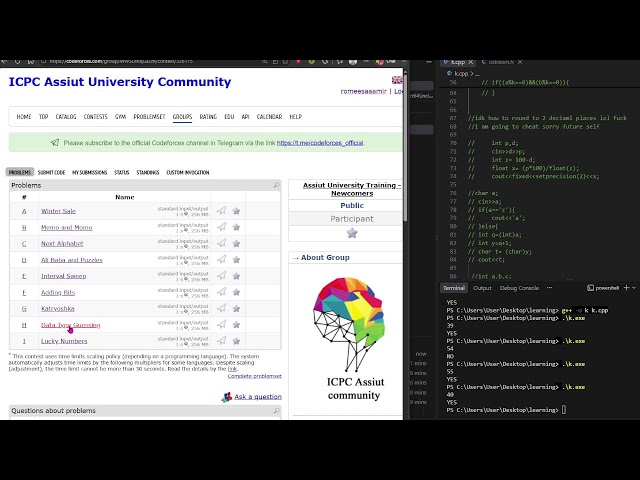Open the My Submissions contest tab
The width and height of the screenshot is (640, 480).
tap(89, 172)
